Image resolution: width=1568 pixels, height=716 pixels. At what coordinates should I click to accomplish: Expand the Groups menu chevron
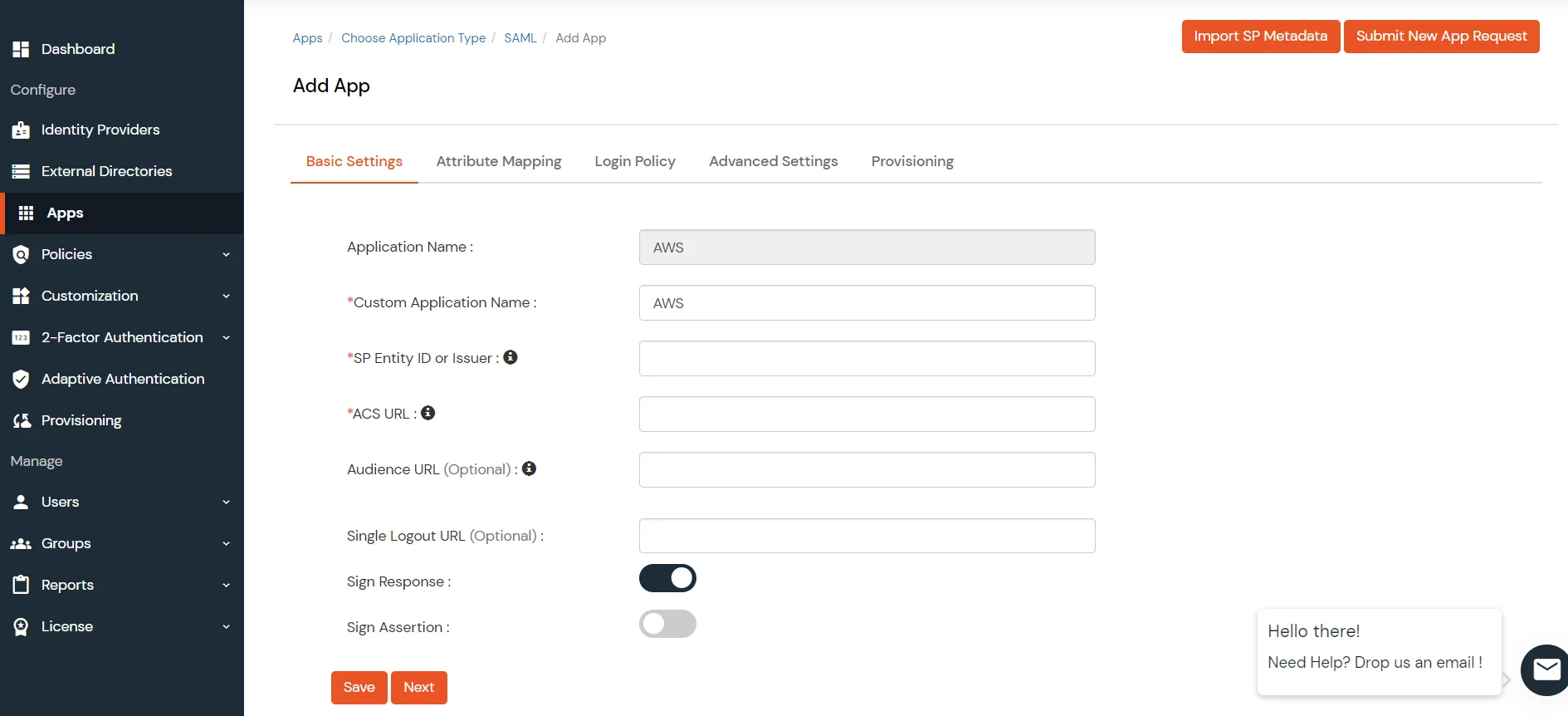click(226, 544)
